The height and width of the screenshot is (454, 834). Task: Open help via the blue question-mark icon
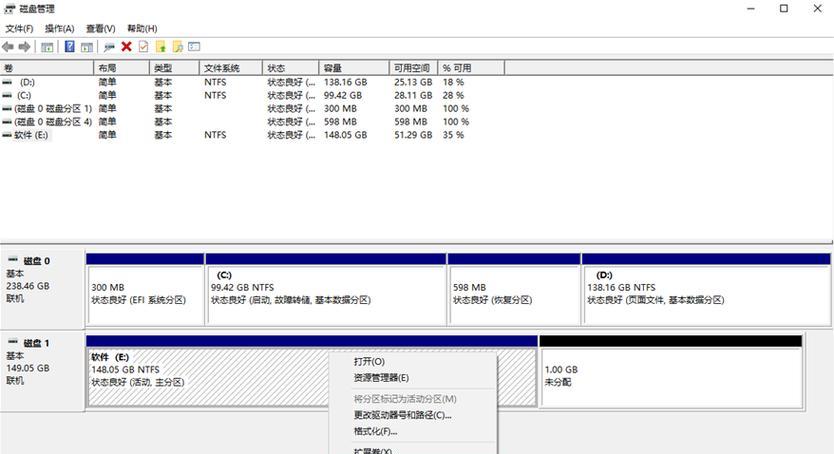tap(70, 47)
